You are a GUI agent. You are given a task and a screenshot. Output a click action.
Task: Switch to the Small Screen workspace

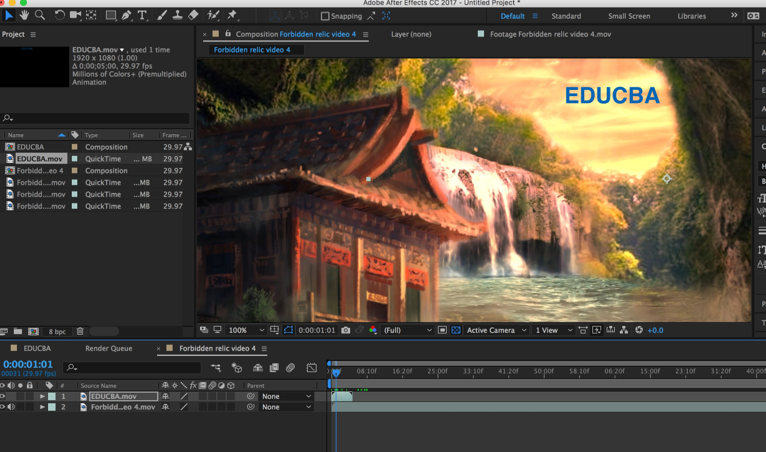pos(629,16)
